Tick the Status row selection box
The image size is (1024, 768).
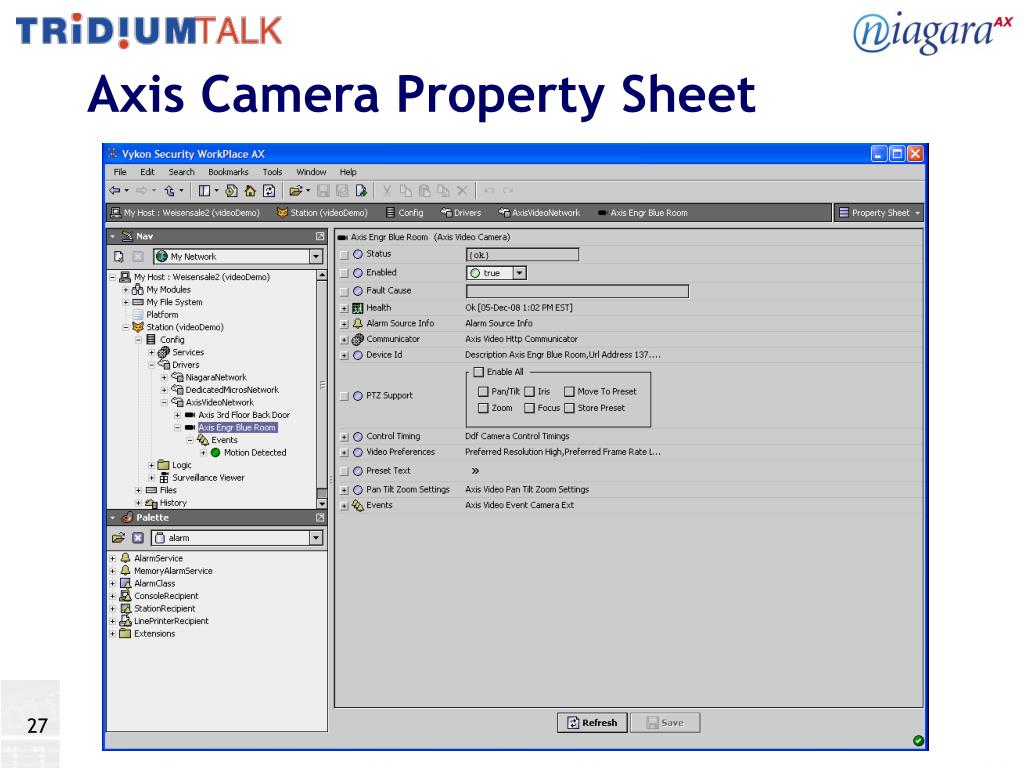click(x=344, y=255)
